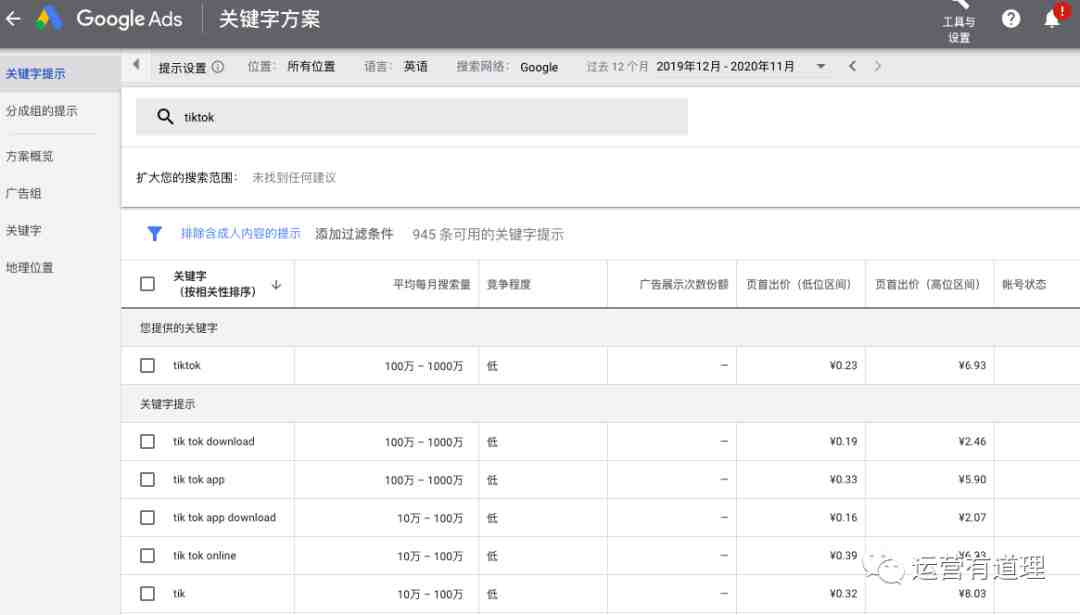Go back using the left arrow
The height and width of the screenshot is (615, 1080).
13,19
